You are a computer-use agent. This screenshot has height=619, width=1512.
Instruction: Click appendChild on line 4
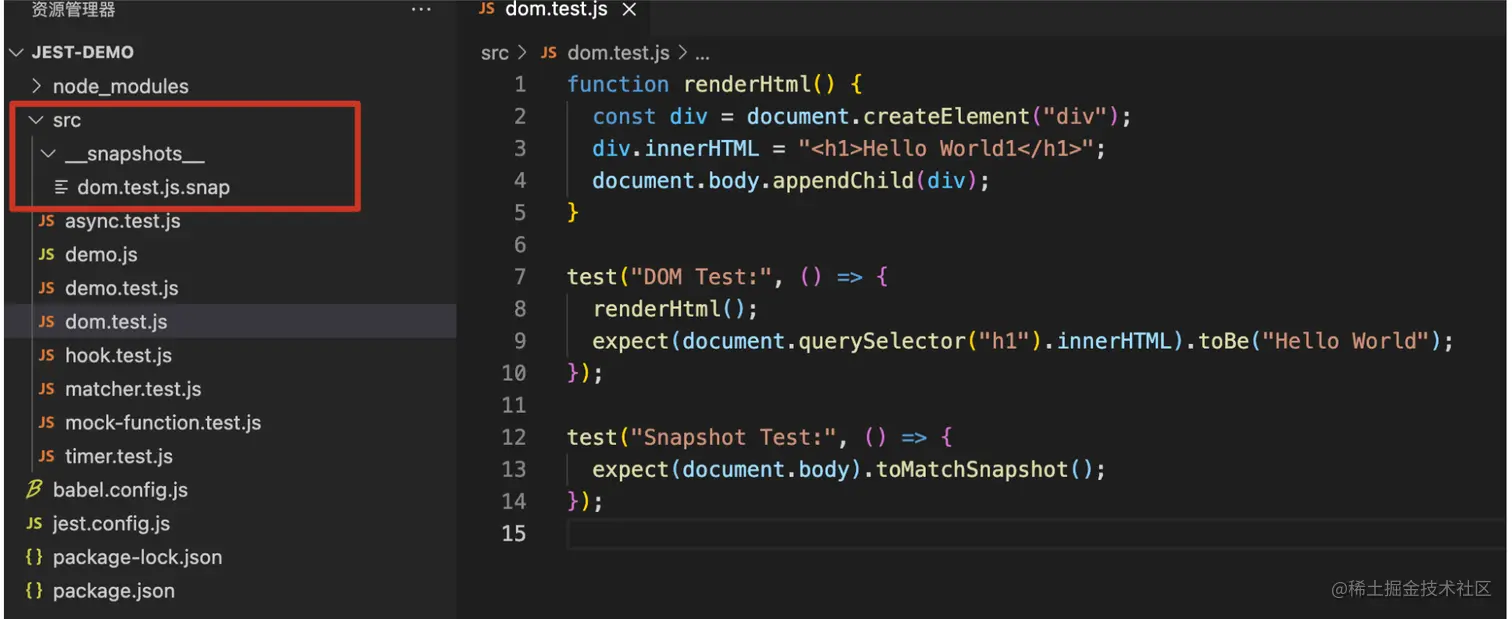point(843,181)
